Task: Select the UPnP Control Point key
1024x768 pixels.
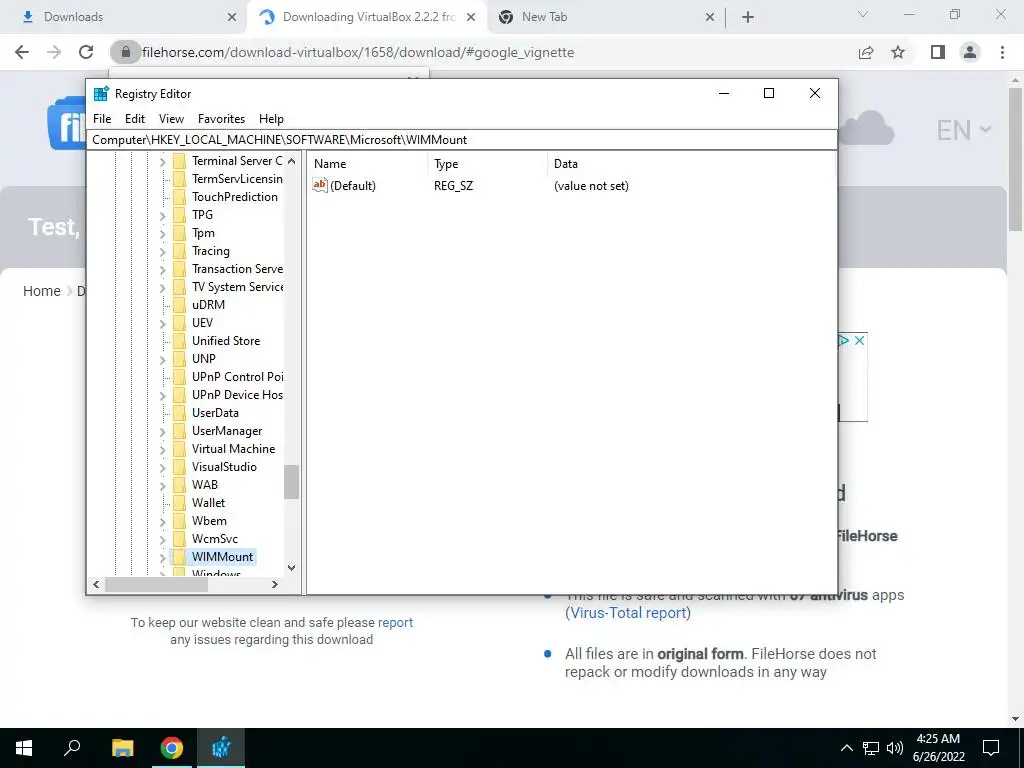Action: [x=237, y=377]
